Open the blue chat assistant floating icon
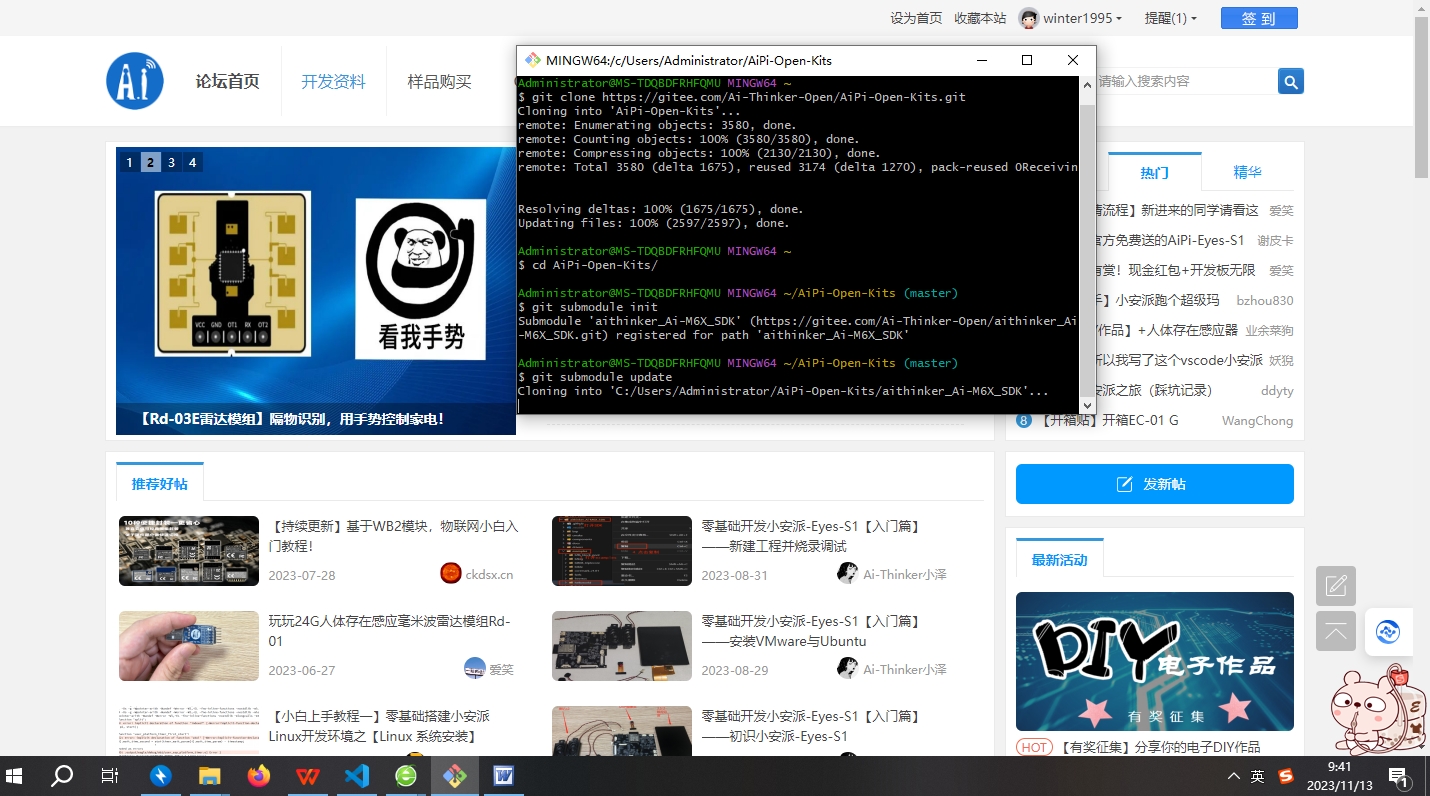Screen dimensions: 1430x796 click(x=1388, y=632)
